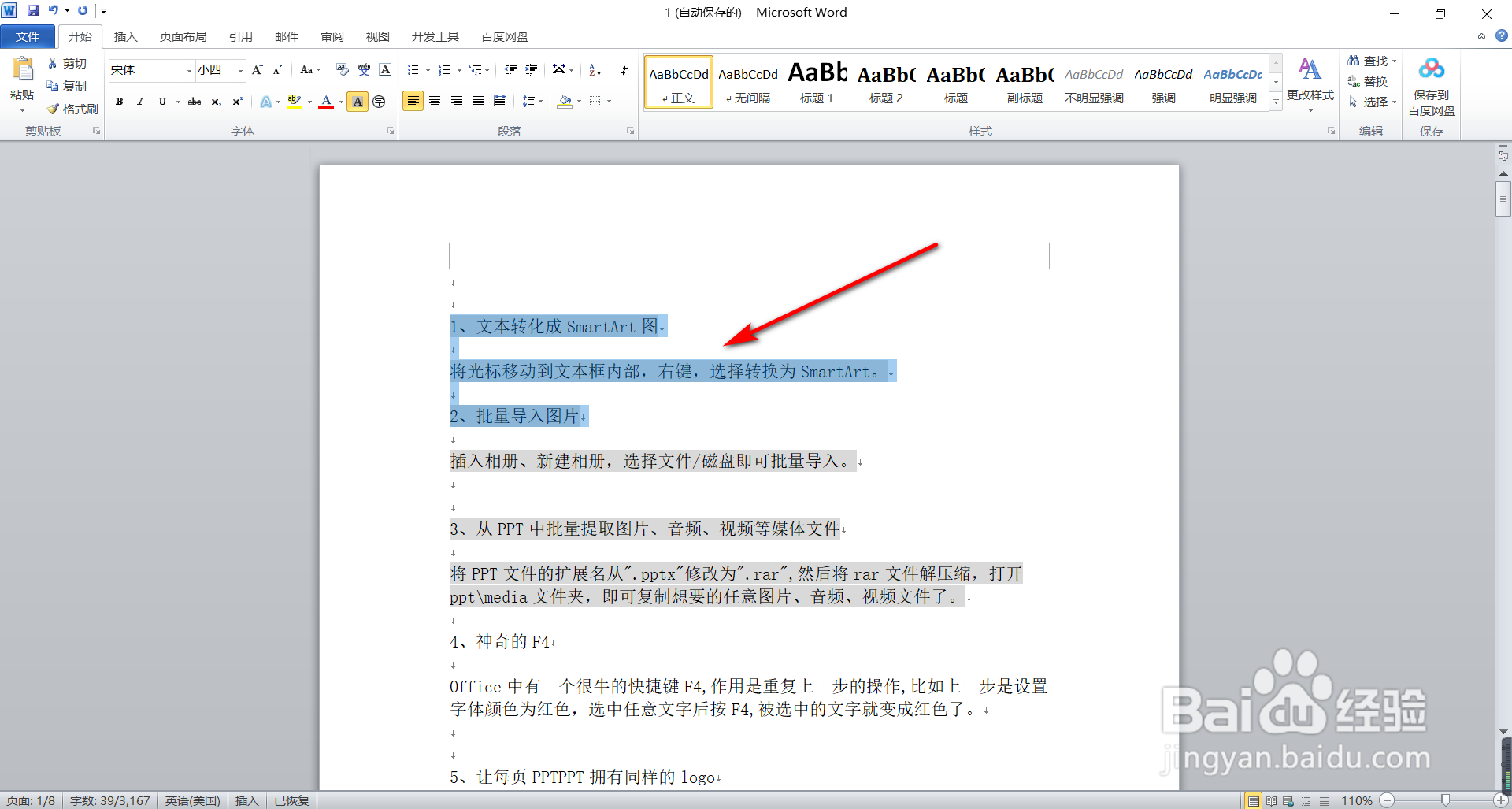Screen dimensions: 1512x809
Task: Activate the 格式刷 format painter
Action: (72, 109)
